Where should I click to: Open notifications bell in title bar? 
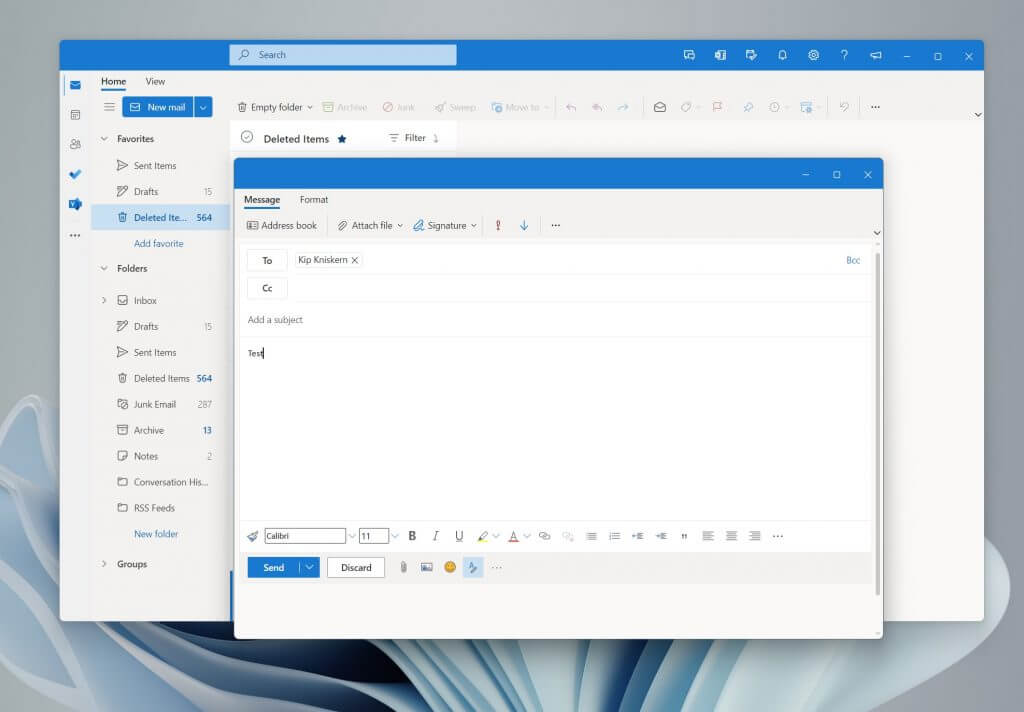coord(782,56)
